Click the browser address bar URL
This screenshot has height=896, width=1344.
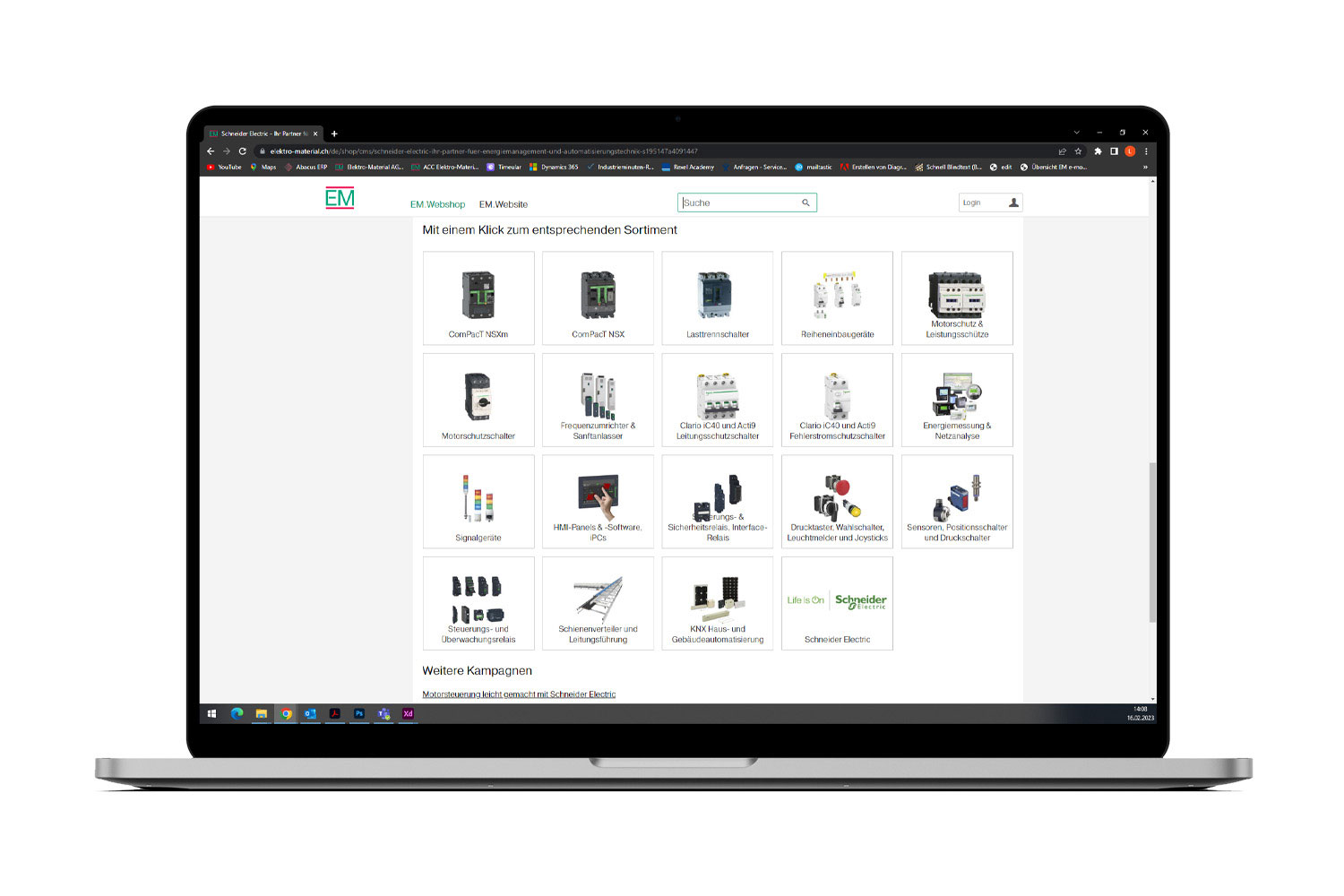point(484,151)
